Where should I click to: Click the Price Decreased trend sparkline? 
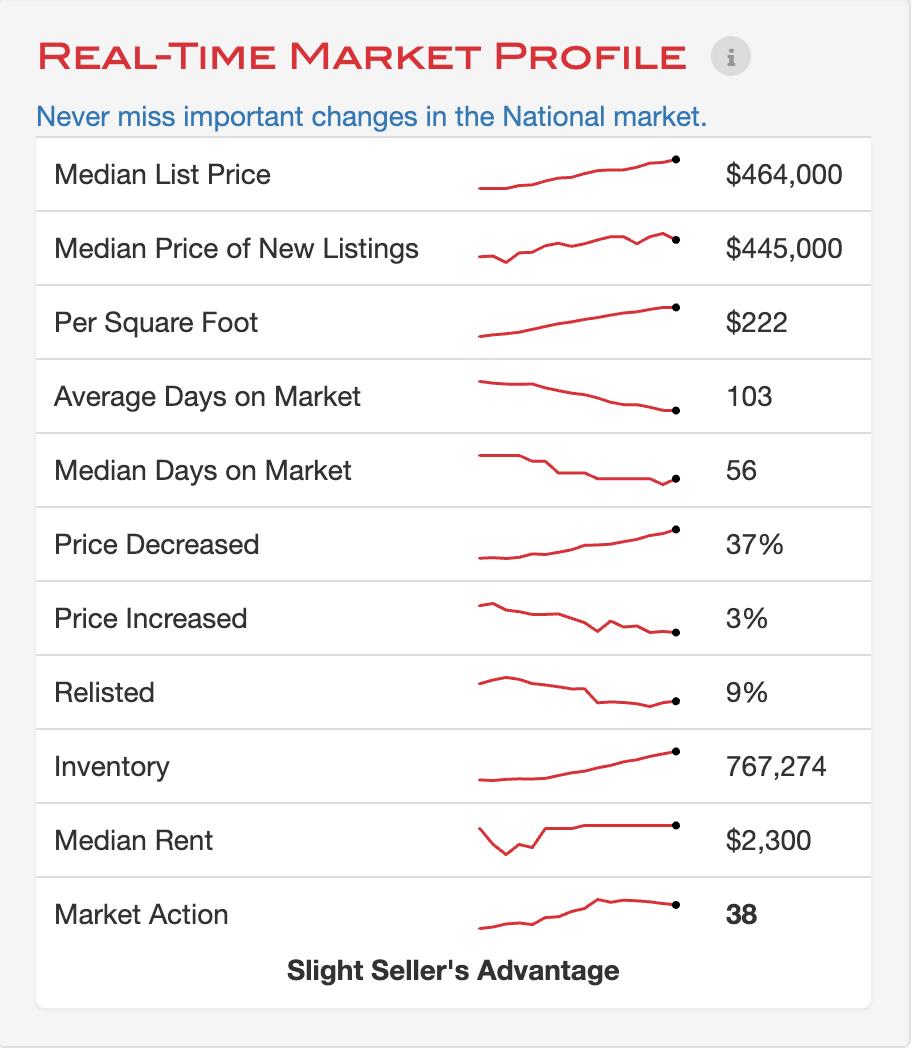578,544
